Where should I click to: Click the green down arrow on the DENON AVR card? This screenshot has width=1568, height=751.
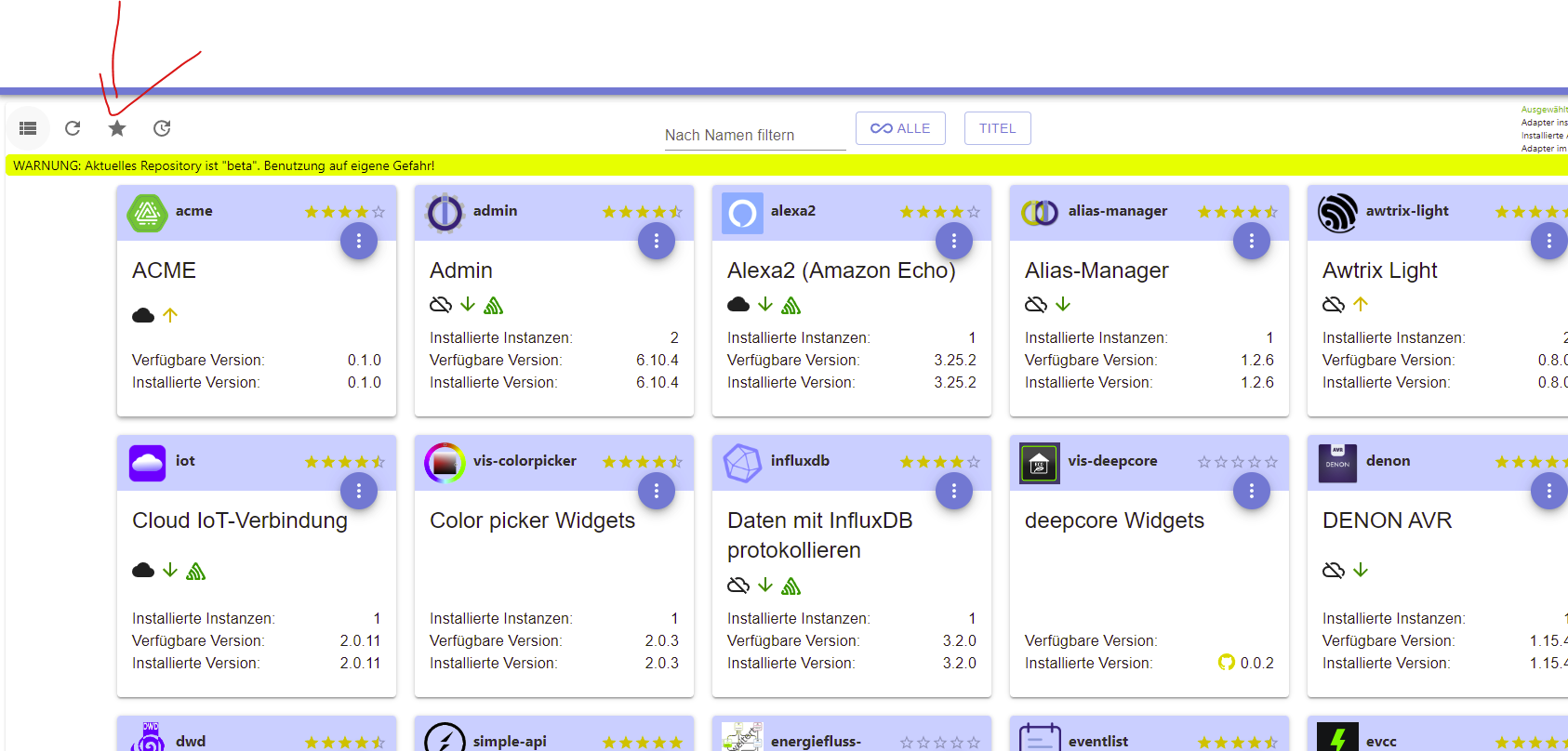tap(1361, 571)
